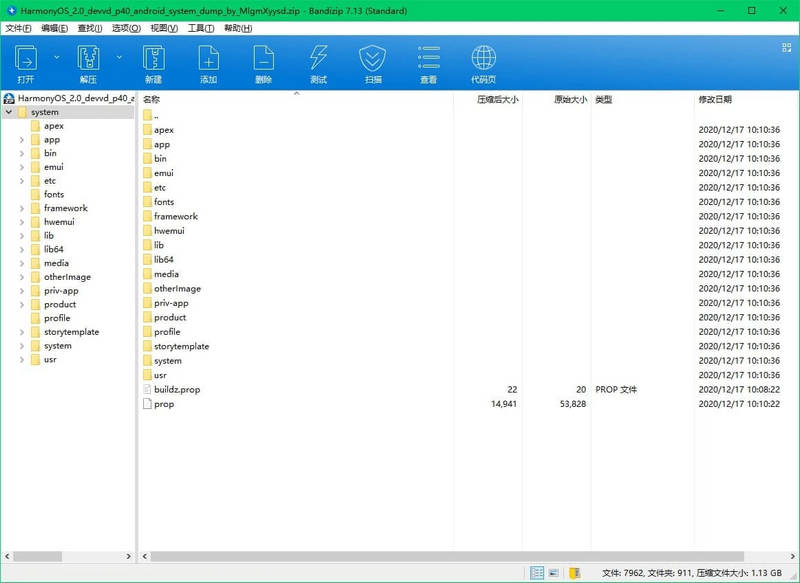The height and width of the screenshot is (583, 800).
Task: Run archive test with 测试 icon
Action: [318, 62]
